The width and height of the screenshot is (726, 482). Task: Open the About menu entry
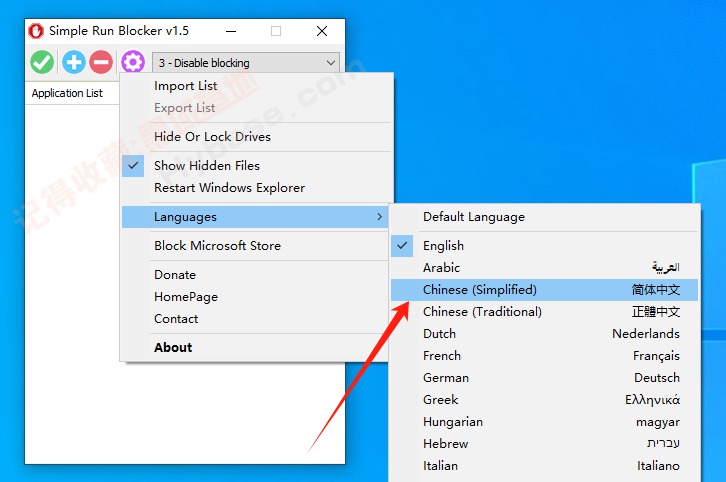(255, 348)
